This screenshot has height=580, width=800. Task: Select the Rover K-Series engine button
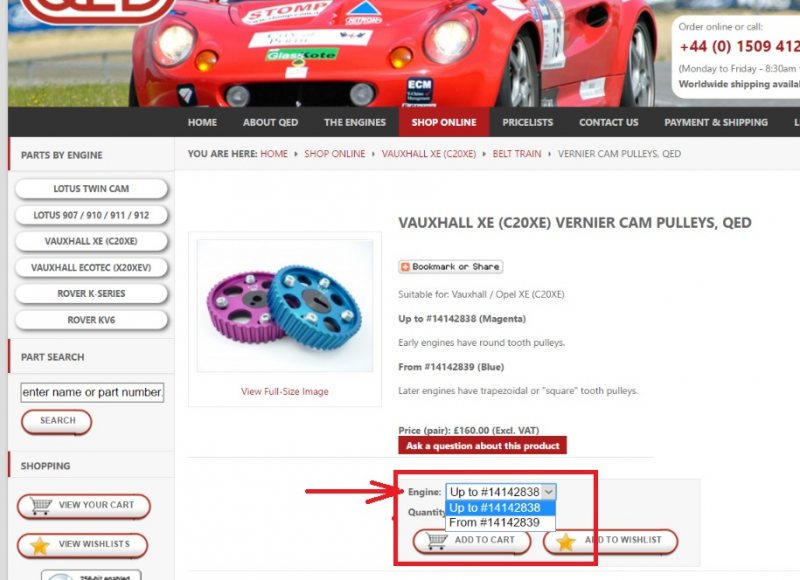91,294
